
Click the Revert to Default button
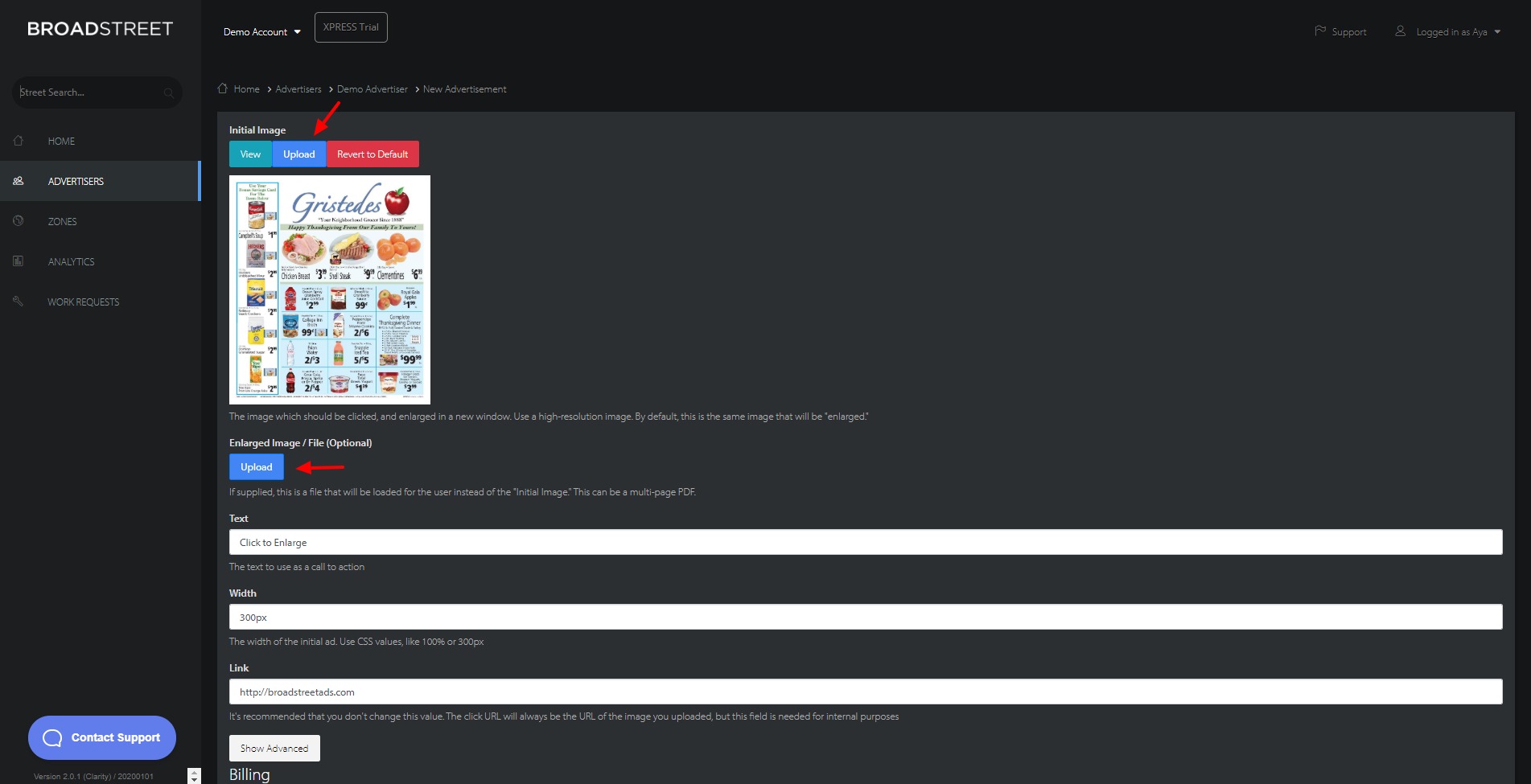(372, 154)
